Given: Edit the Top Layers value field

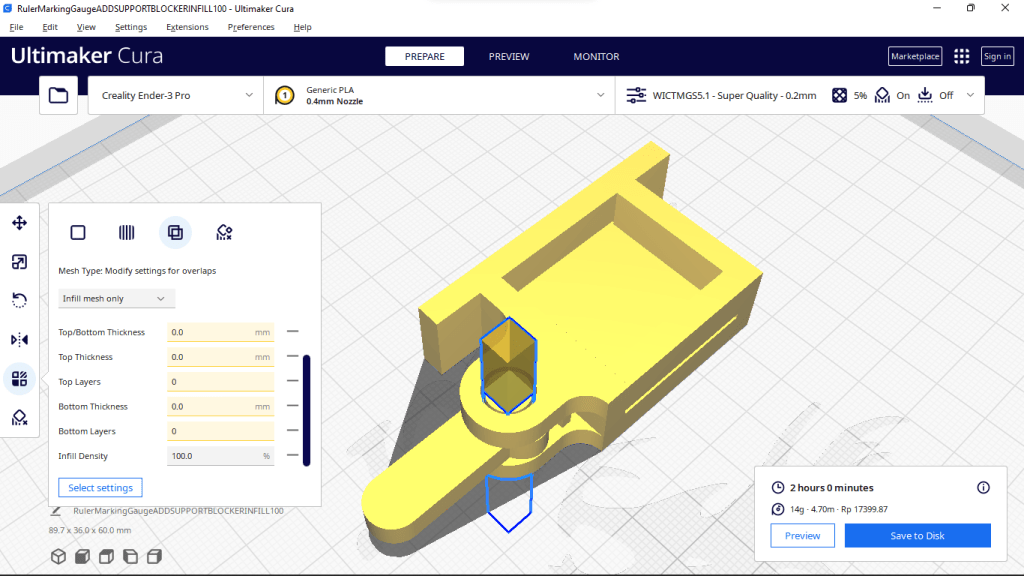Looking at the screenshot, I should [x=221, y=381].
